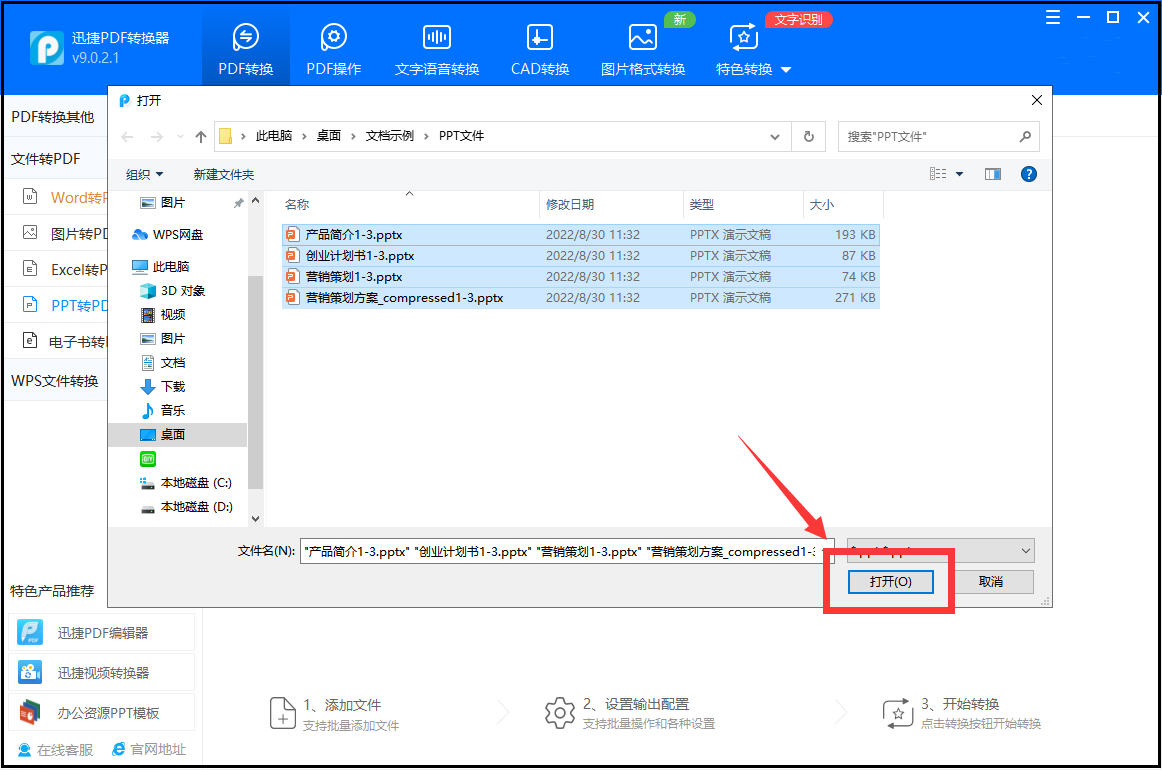Refresh the PPT文件 folder

pos(809,136)
